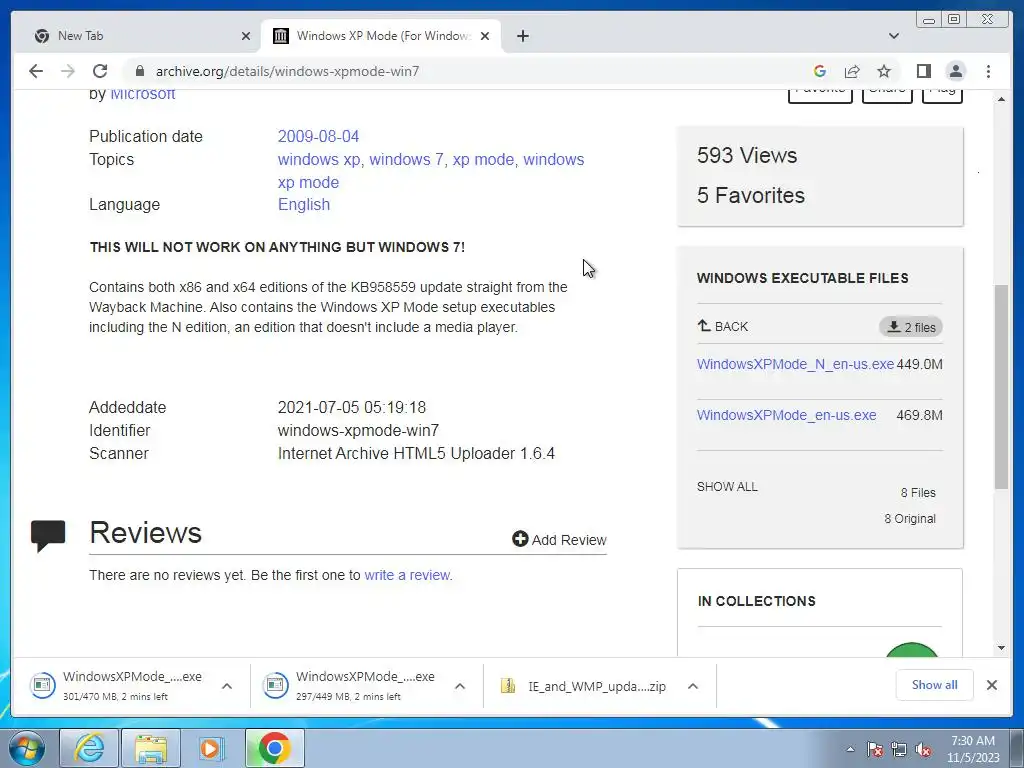The image size is (1024, 768).
Task: Open the Windows Start menu
Action: [27, 748]
